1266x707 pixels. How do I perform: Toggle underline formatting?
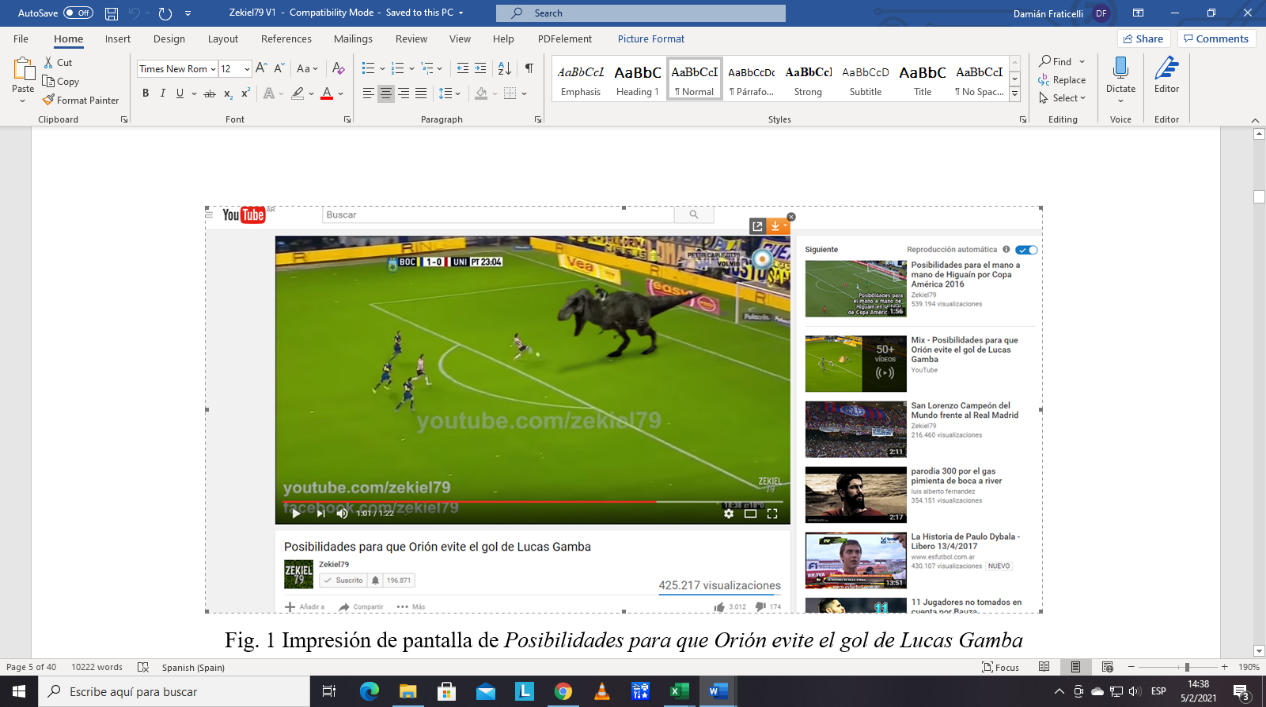click(x=180, y=93)
